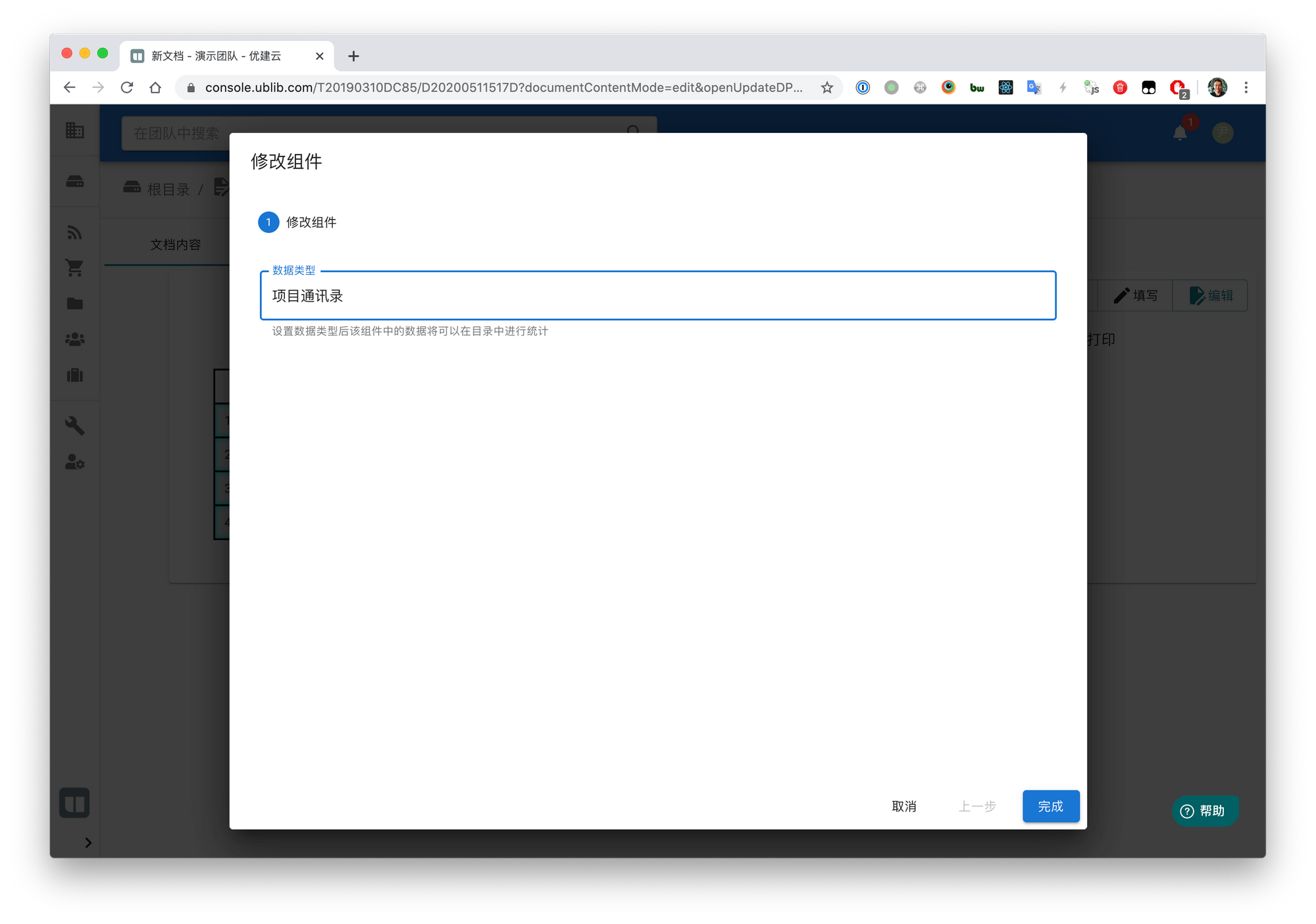Open the team members group icon
The image size is (1316, 924).
coord(75,339)
